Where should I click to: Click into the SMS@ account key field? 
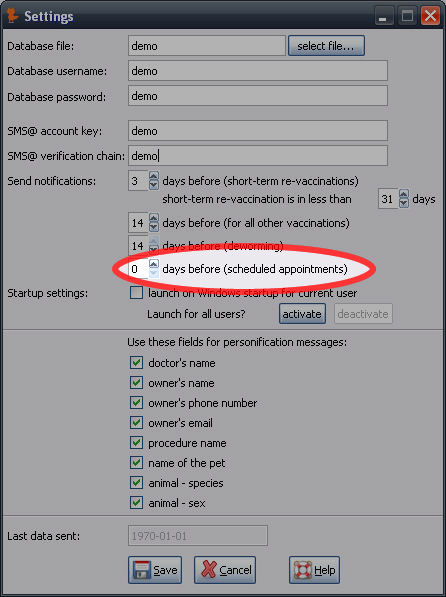tap(258, 131)
